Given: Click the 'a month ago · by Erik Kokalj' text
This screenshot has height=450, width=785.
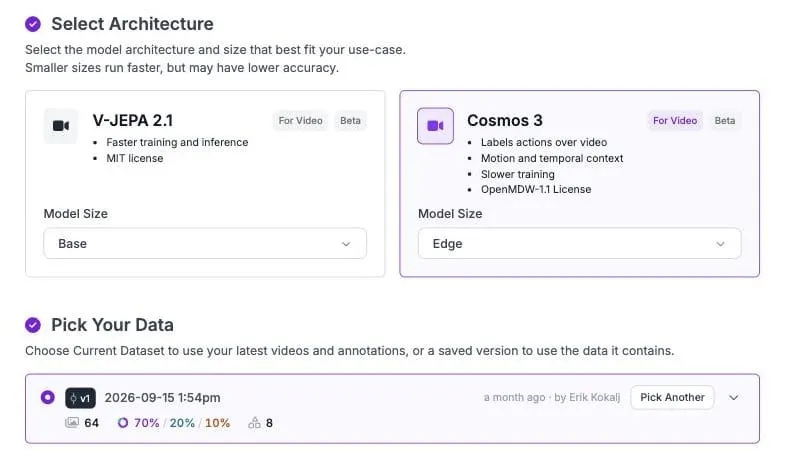Looking at the screenshot, I should [552, 397].
